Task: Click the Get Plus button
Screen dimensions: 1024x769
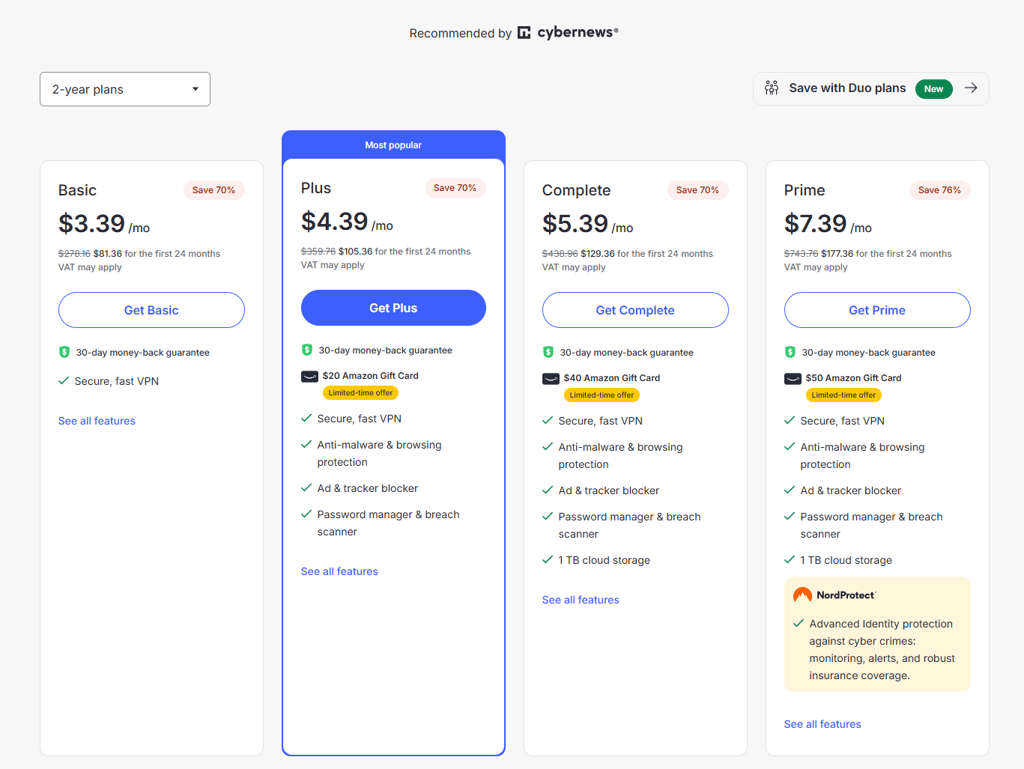Action: 393,308
